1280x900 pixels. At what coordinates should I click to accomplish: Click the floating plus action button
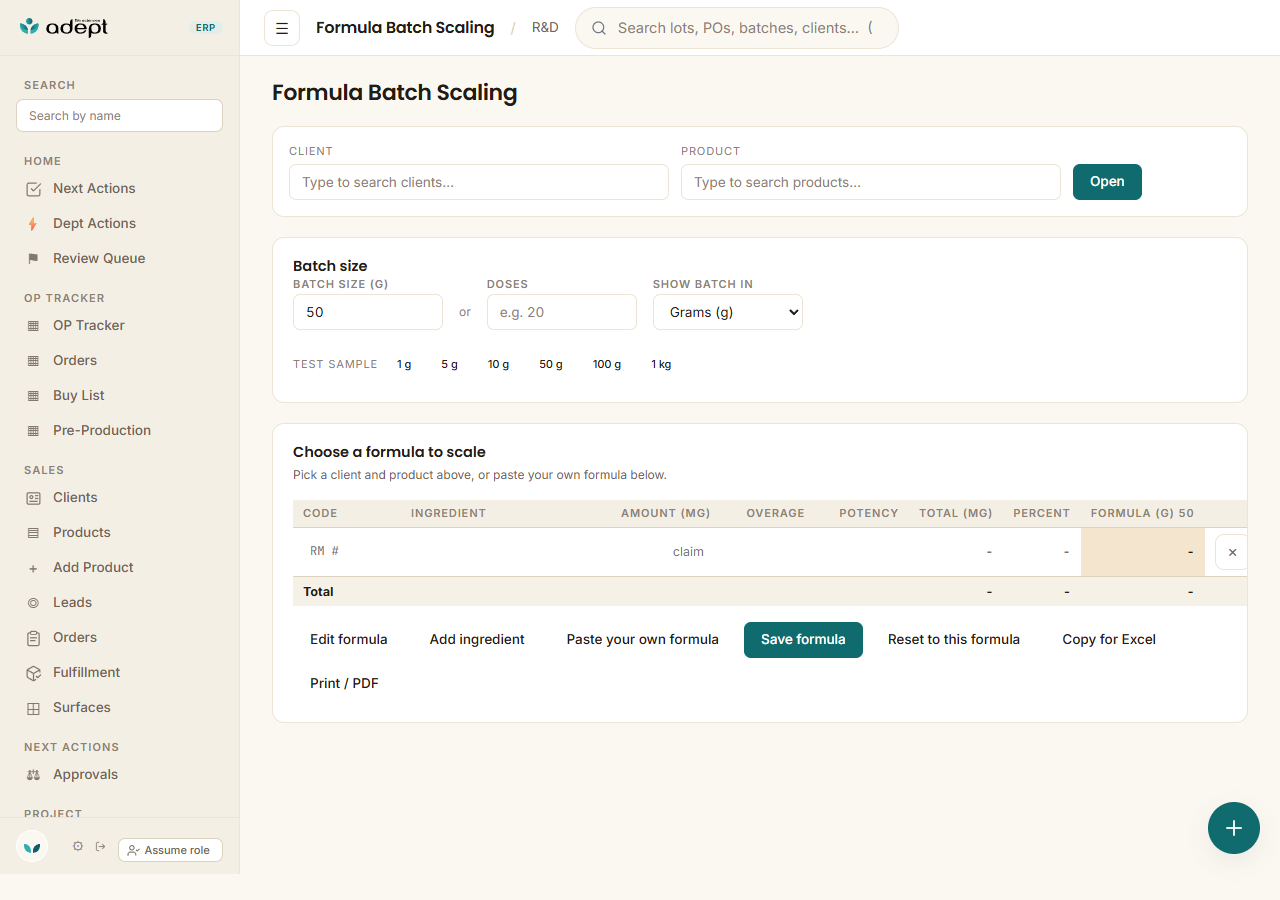[1234, 828]
